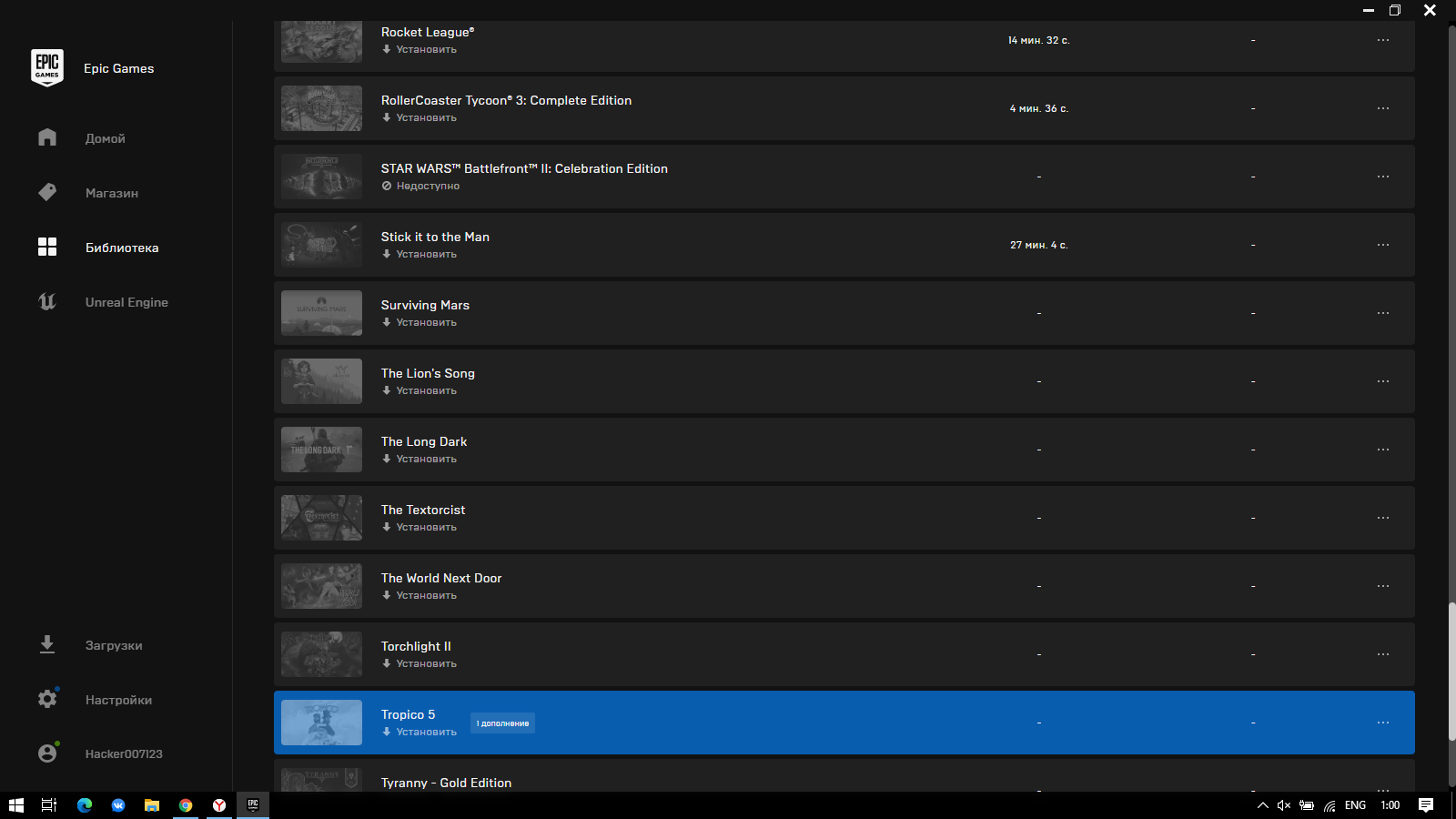Image resolution: width=1456 pixels, height=819 pixels.
Task: Open the Библиотека library section
Action: click(122, 248)
